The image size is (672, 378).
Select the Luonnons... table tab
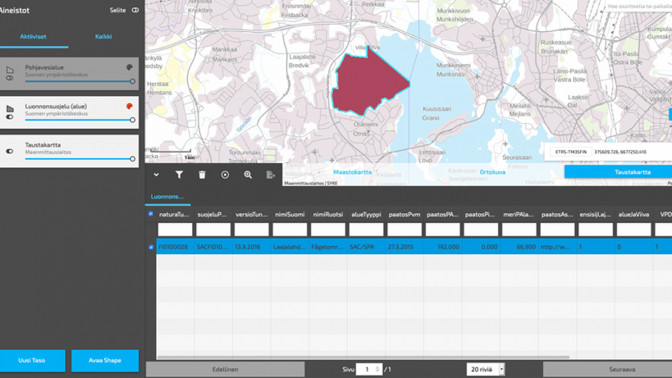[x=167, y=197]
